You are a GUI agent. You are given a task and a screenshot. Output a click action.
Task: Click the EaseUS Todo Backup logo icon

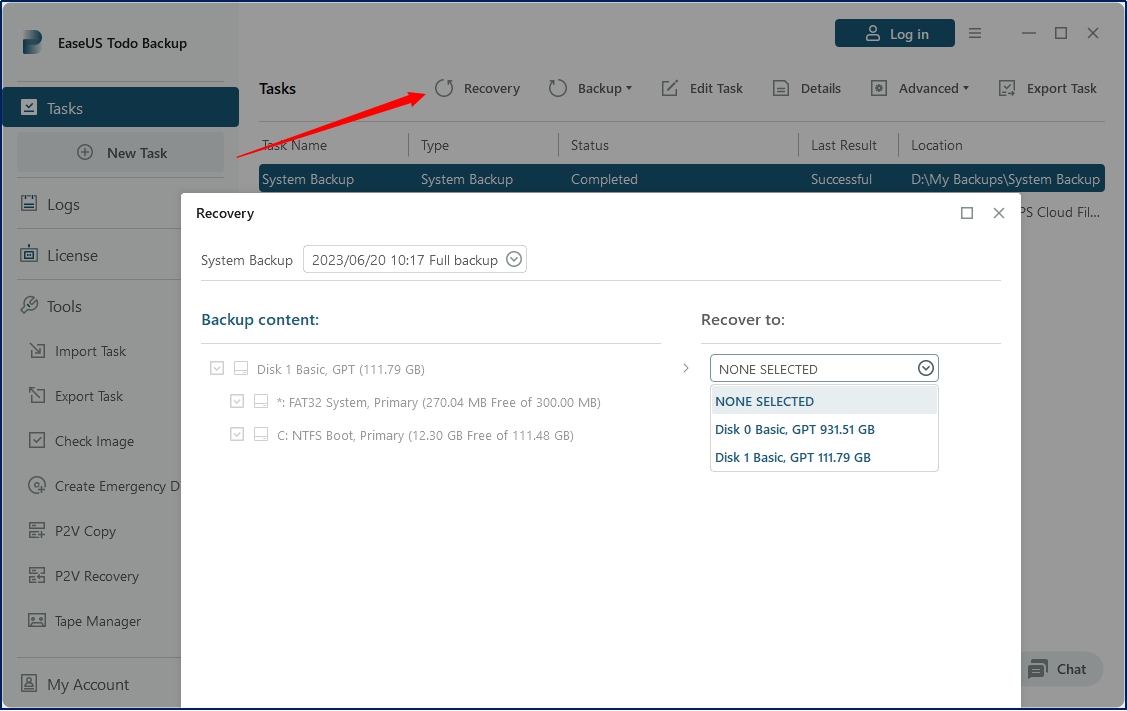[32, 42]
